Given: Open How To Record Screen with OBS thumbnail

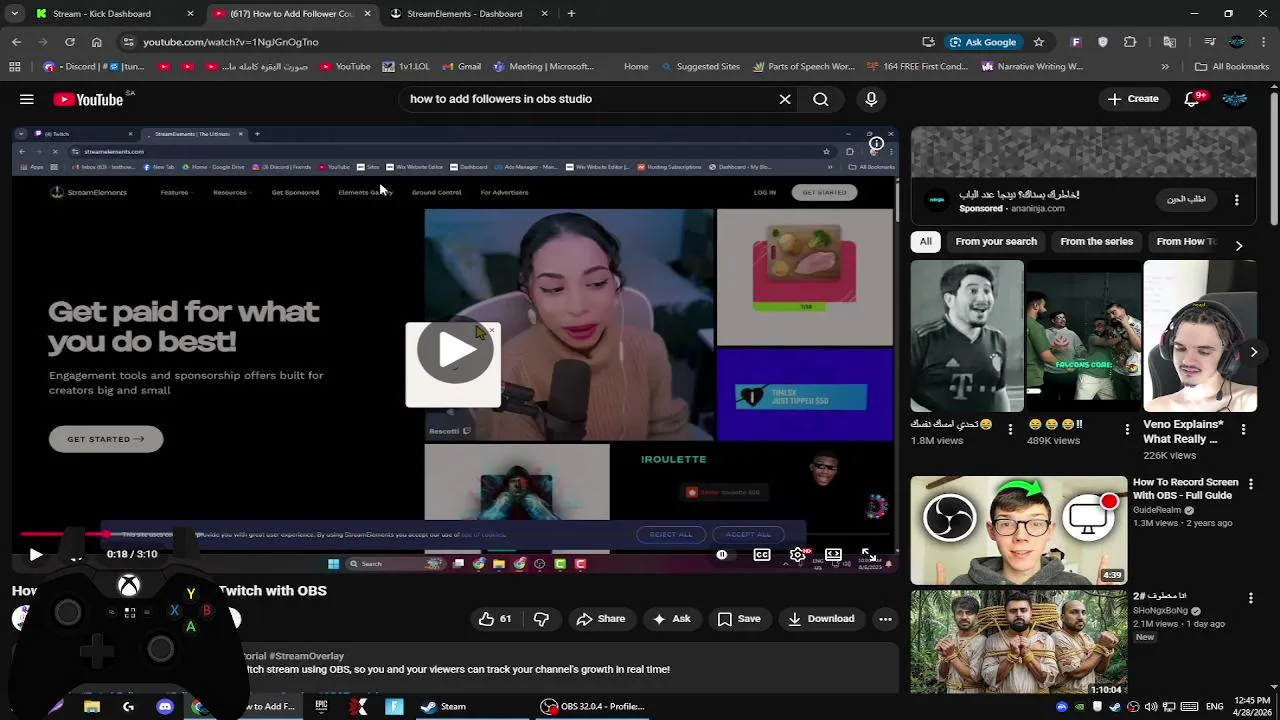Looking at the screenshot, I should 1018,529.
